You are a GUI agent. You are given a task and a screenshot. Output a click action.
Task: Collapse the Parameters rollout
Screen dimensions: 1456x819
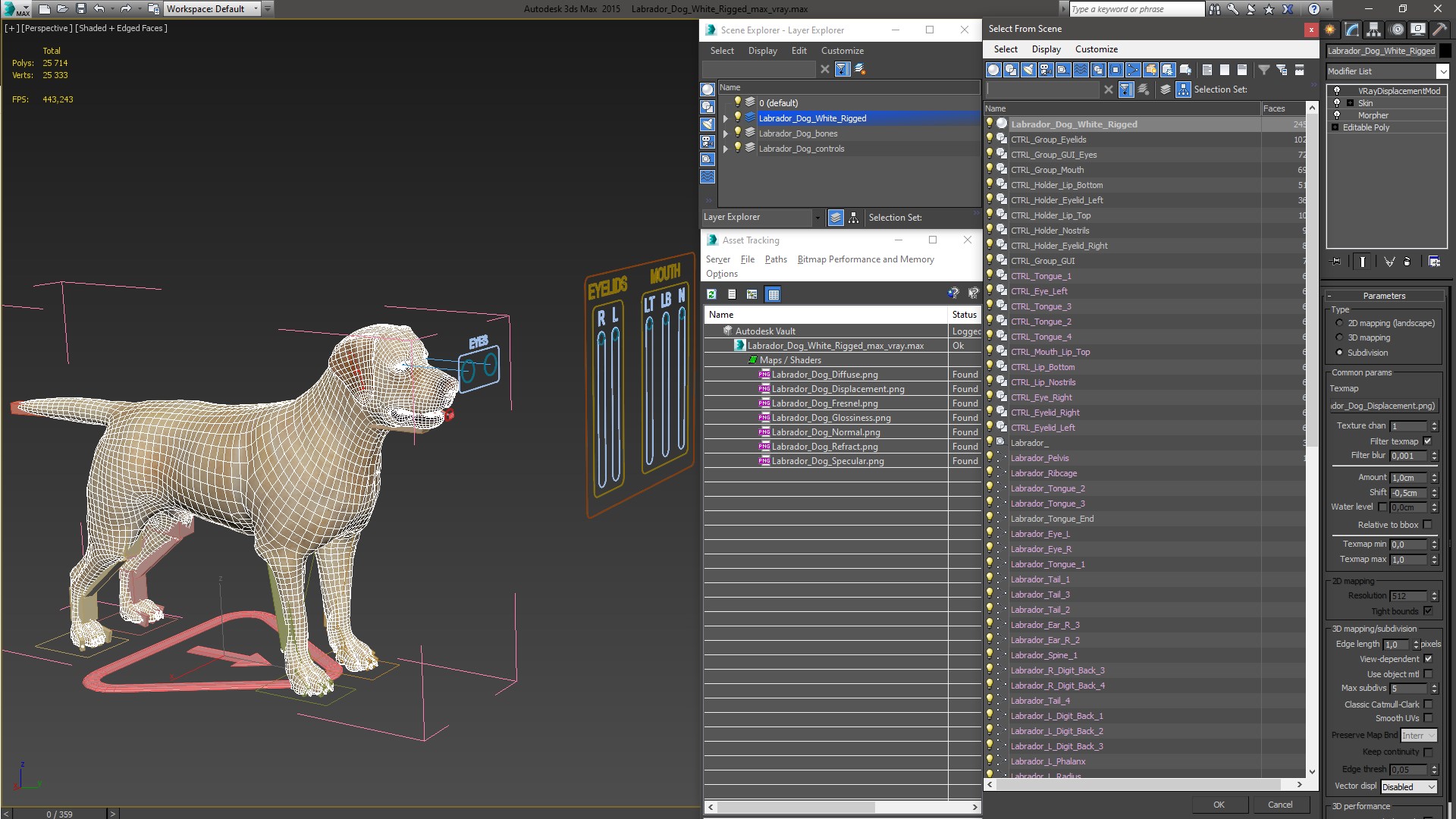click(1384, 296)
